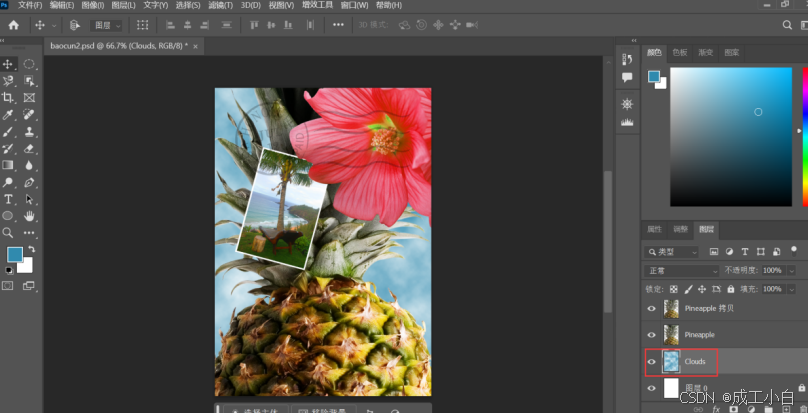Click the hue spectrum strip
The height and width of the screenshot is (414, 808).
tap(805, 137)
